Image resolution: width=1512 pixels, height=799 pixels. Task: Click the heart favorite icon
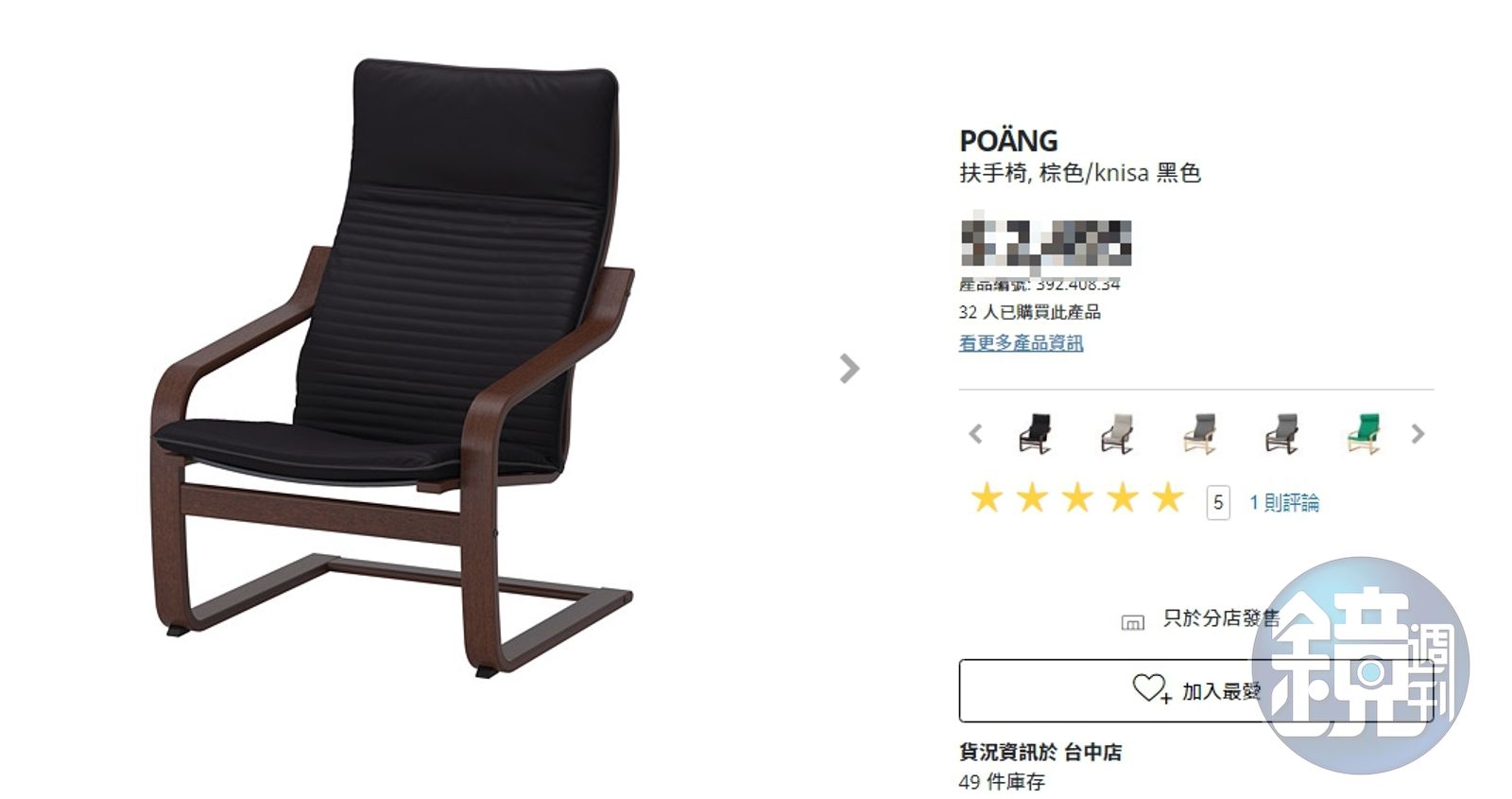point(1150,689)
